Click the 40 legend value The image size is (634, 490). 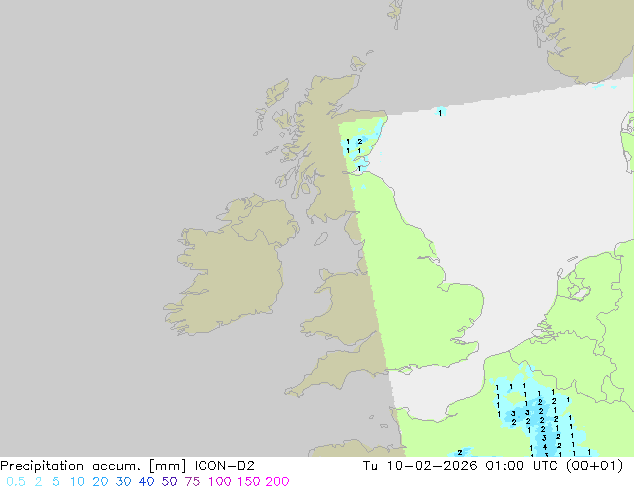coord(146,482)
